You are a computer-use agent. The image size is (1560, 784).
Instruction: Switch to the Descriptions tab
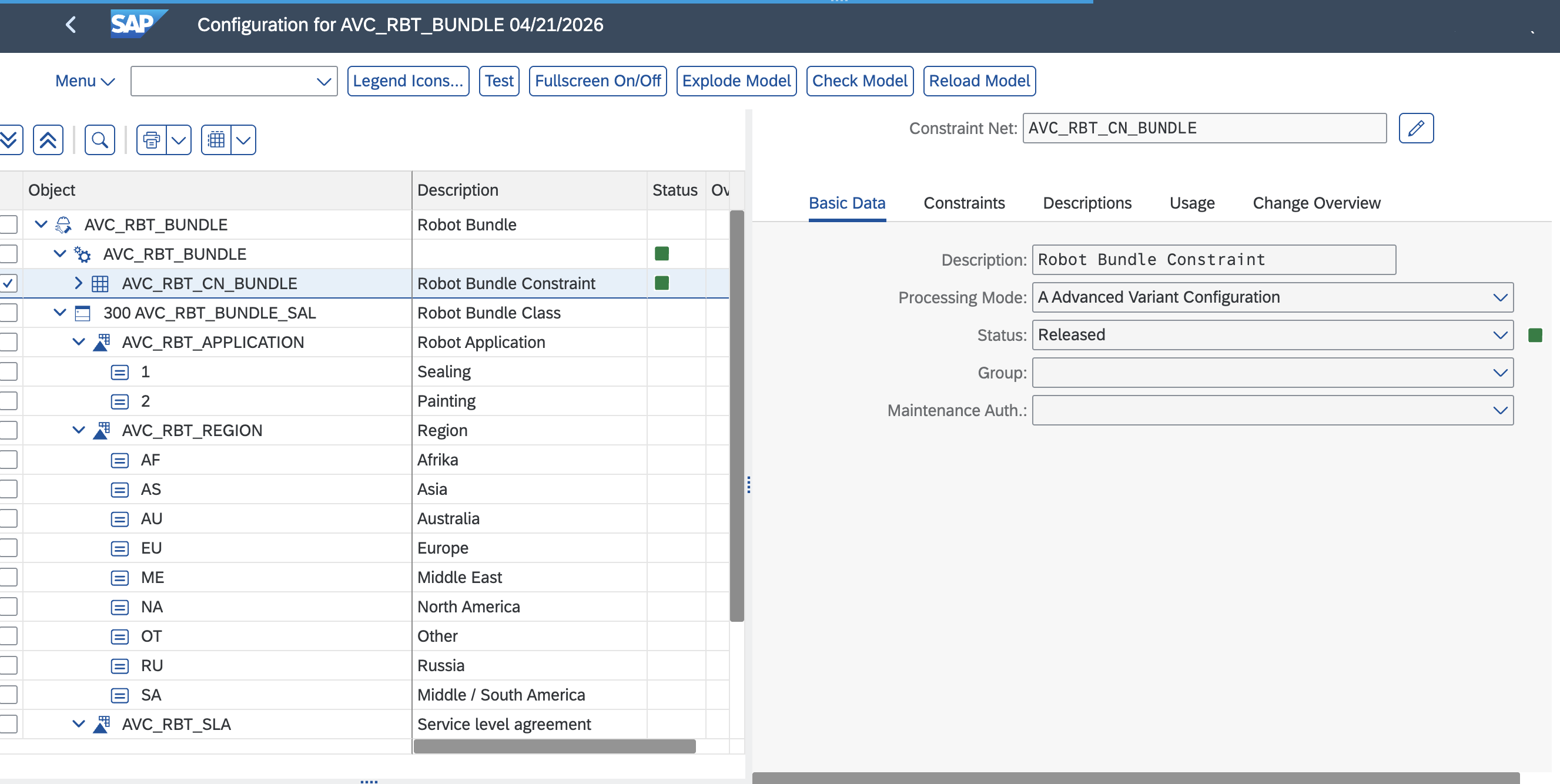click(x=1087, y=203)
